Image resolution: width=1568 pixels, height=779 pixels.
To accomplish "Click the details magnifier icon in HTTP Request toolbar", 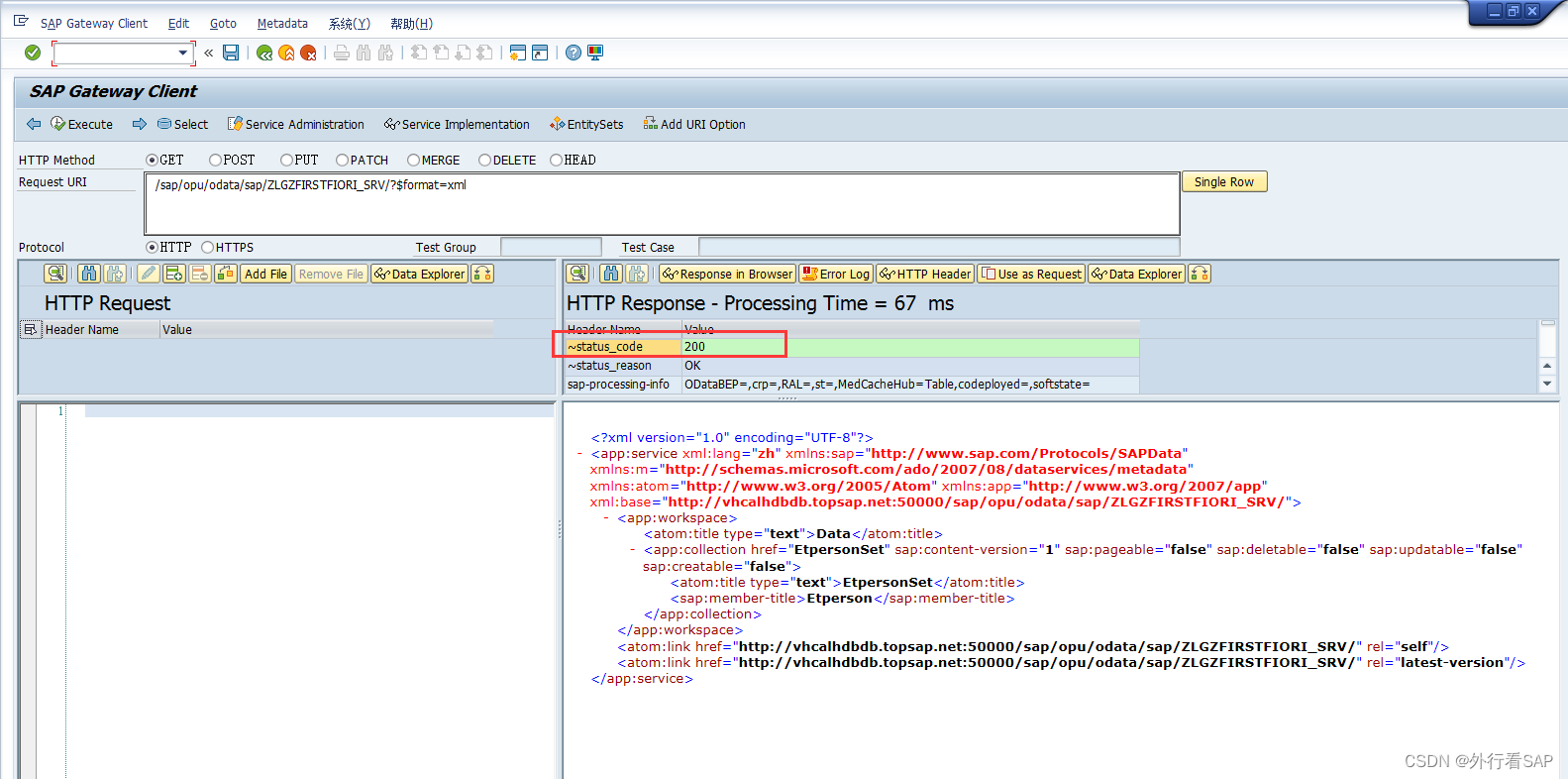I will click(x=55, y=274).
